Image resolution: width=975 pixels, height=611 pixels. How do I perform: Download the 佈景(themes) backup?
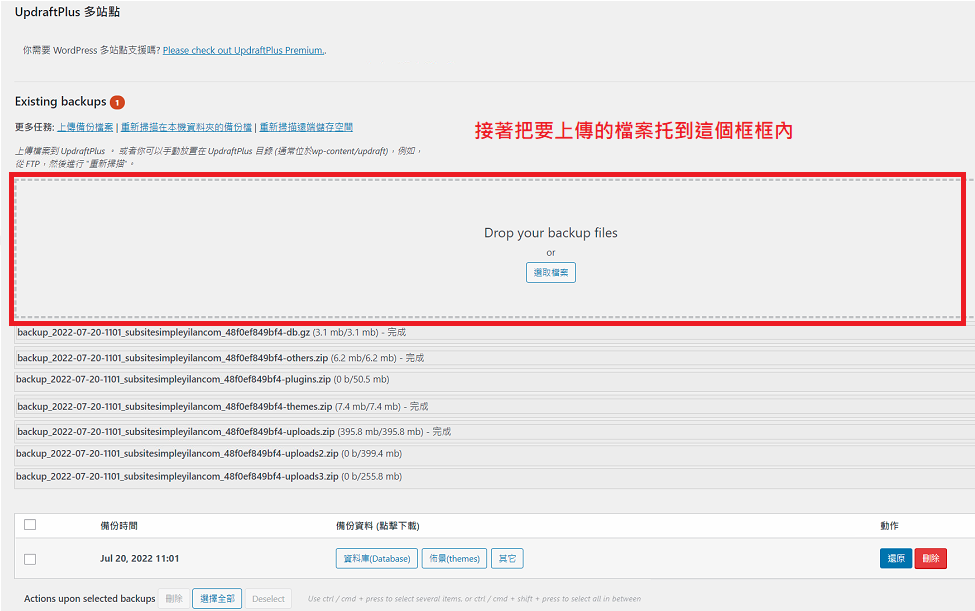click(x=453, y=559)
